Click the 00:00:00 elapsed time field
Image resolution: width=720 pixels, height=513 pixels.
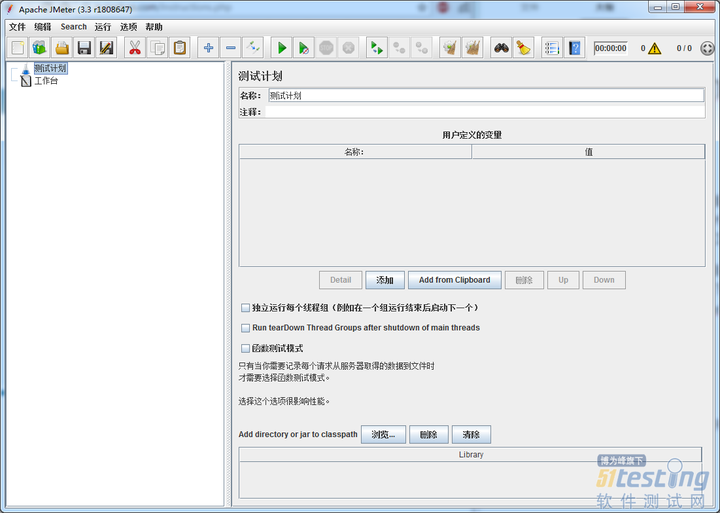pyautogui.click(x=611, y=48)
